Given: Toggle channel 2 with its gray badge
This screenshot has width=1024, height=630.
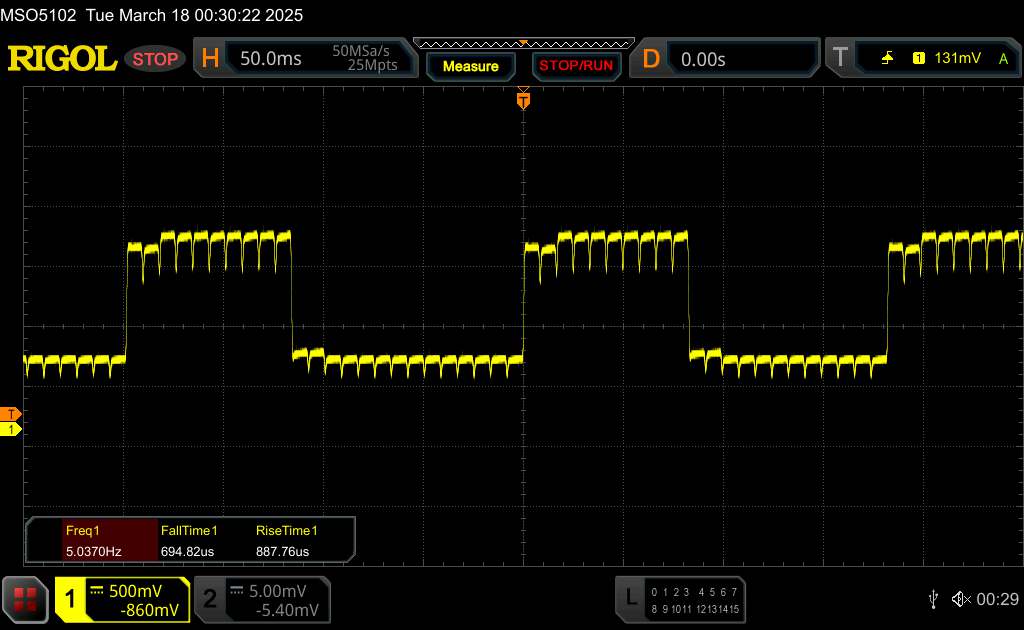Looking at the screenshot, I should [210, 599].
